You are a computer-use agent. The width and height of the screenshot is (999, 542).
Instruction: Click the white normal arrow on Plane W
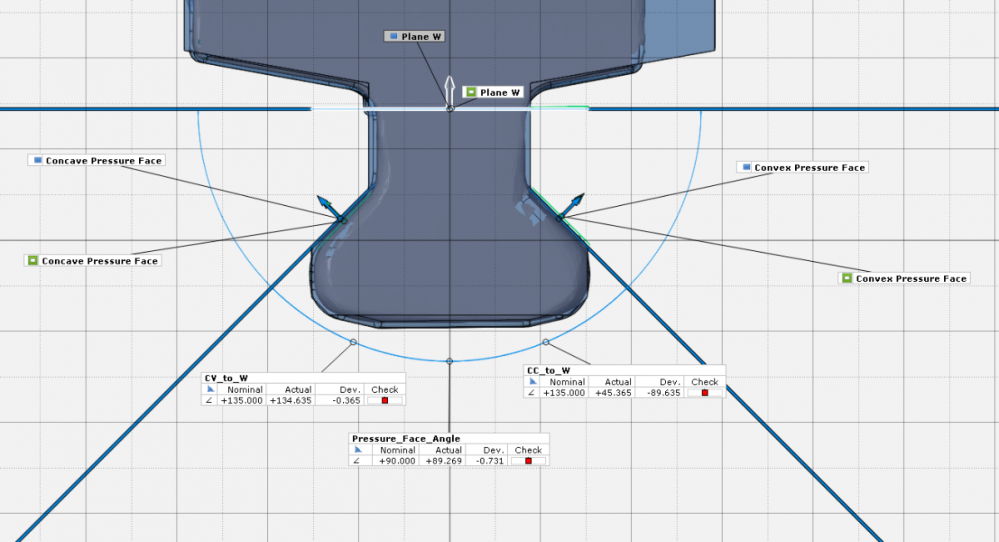point(450,86)
